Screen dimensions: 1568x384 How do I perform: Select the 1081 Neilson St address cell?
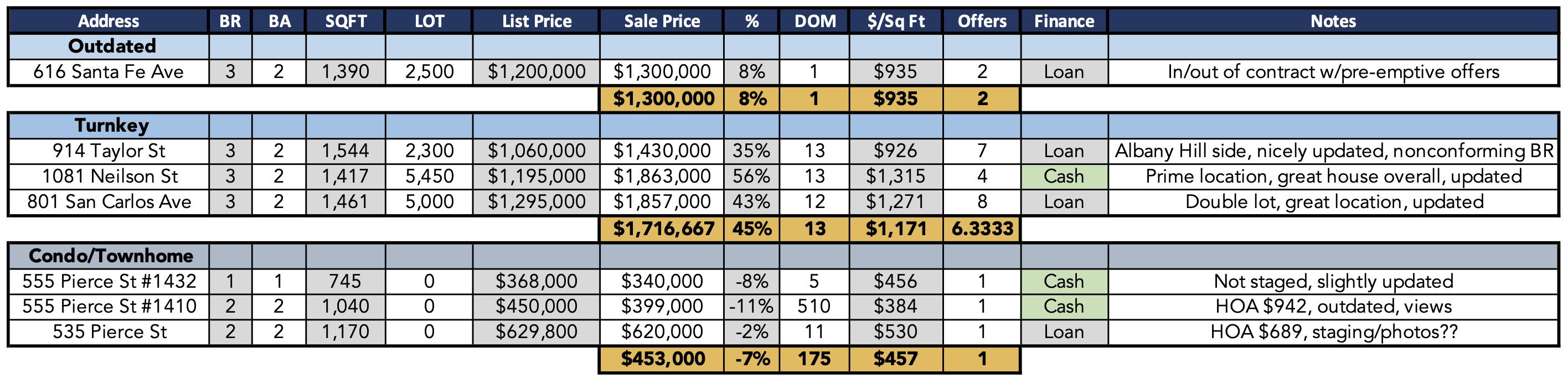click(110, 177)
